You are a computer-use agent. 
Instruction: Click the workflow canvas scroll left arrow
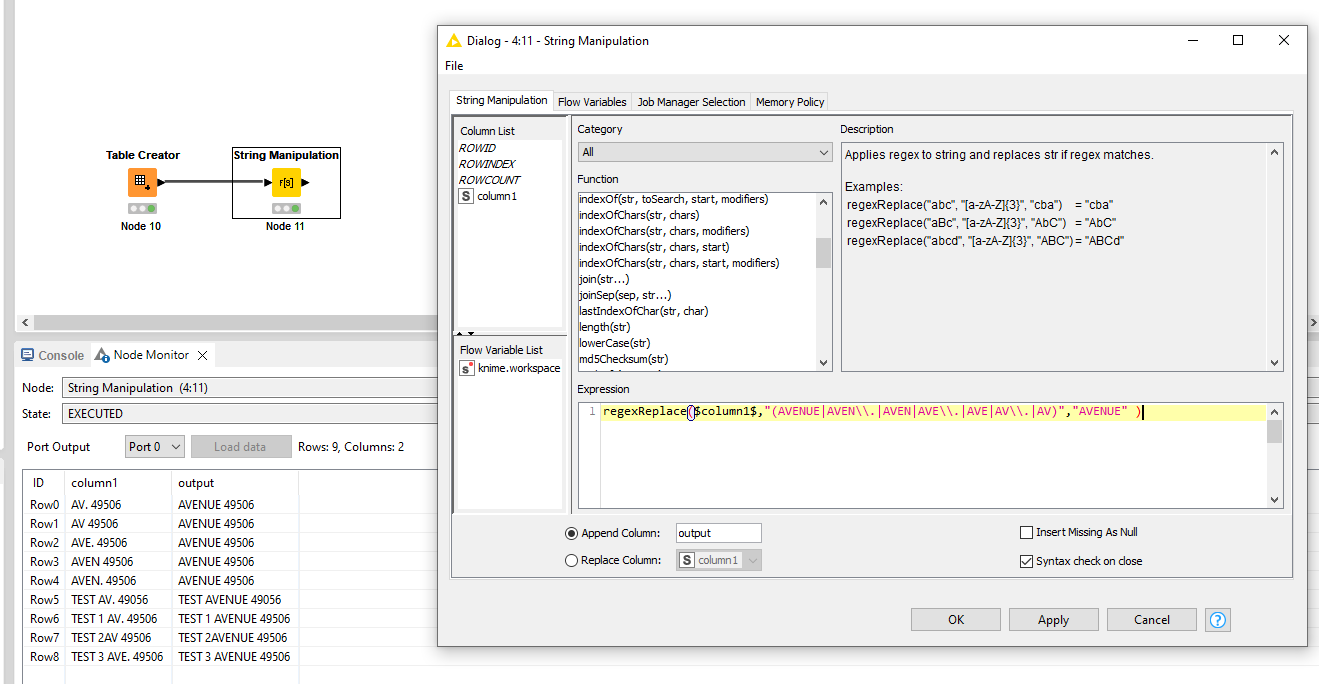pos(26,323)
